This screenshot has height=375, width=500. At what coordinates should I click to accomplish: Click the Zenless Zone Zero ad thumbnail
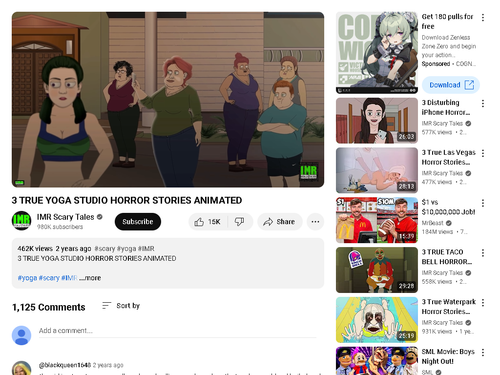click(x=377, y=53)
